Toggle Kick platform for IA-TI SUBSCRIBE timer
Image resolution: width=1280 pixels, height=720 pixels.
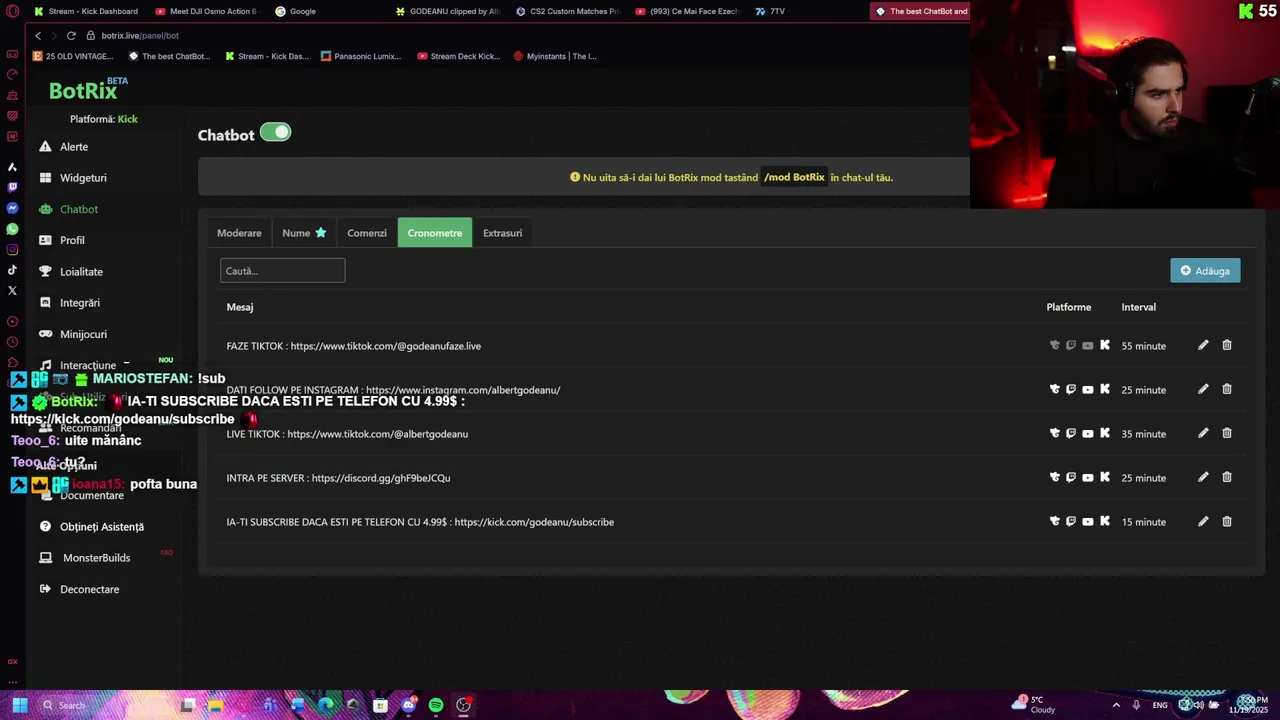point(1105,521)
